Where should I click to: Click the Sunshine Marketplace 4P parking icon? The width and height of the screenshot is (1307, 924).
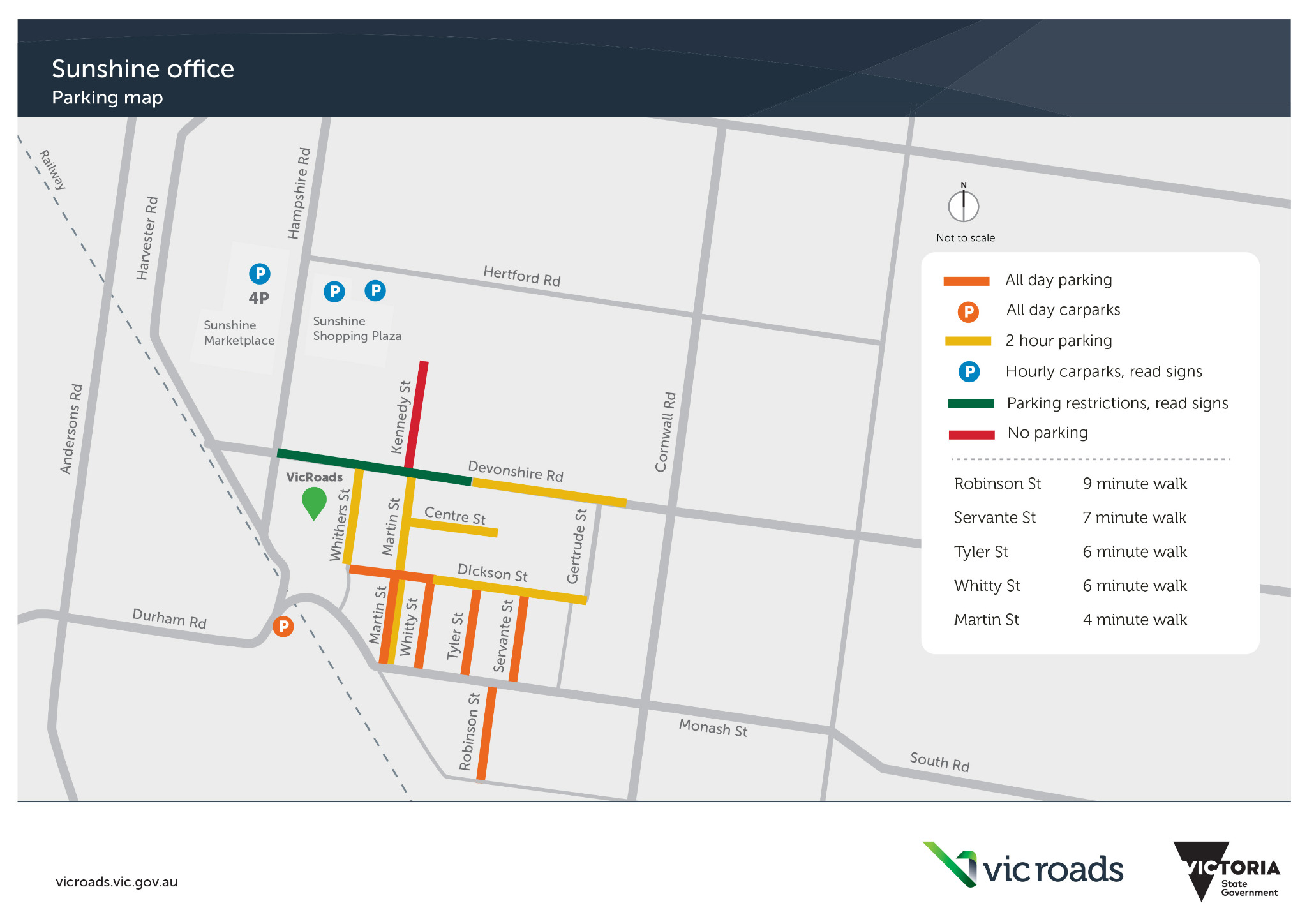coord(260,274)
